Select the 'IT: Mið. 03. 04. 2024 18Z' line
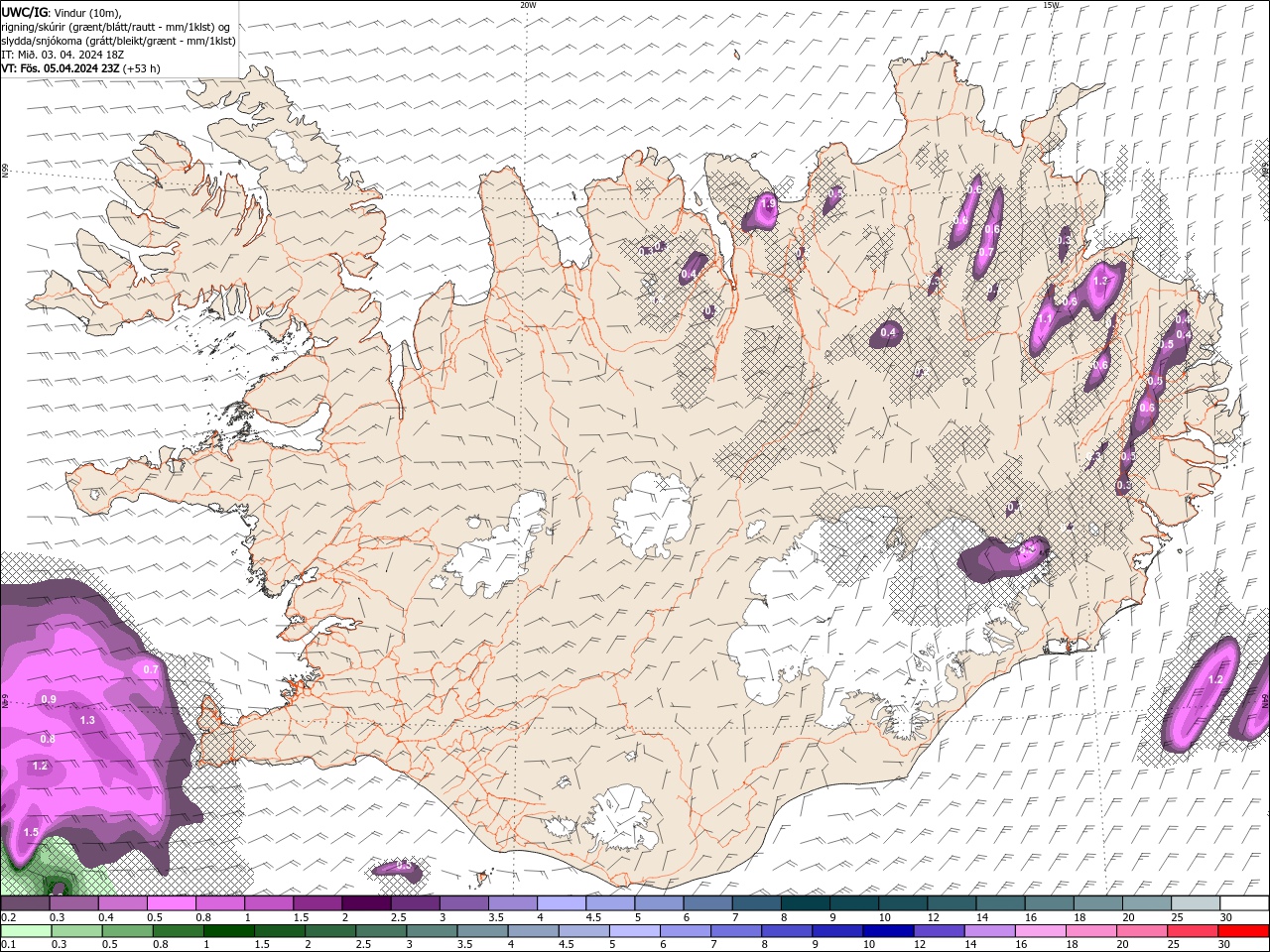 click(63, 55)
